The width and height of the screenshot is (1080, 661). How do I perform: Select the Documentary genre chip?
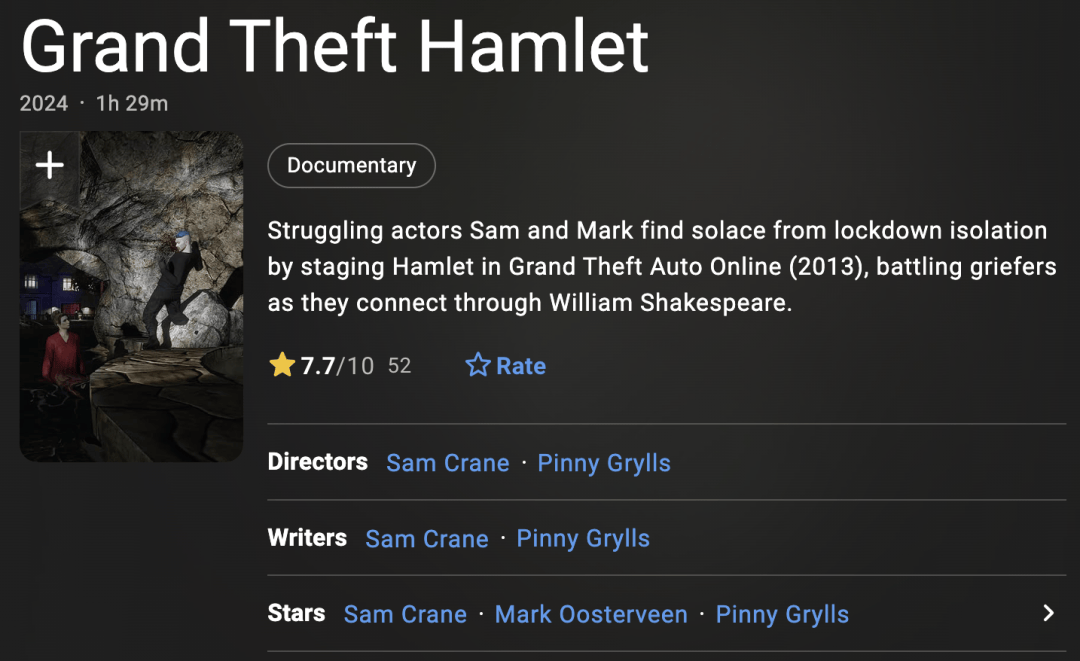point(351,166)
